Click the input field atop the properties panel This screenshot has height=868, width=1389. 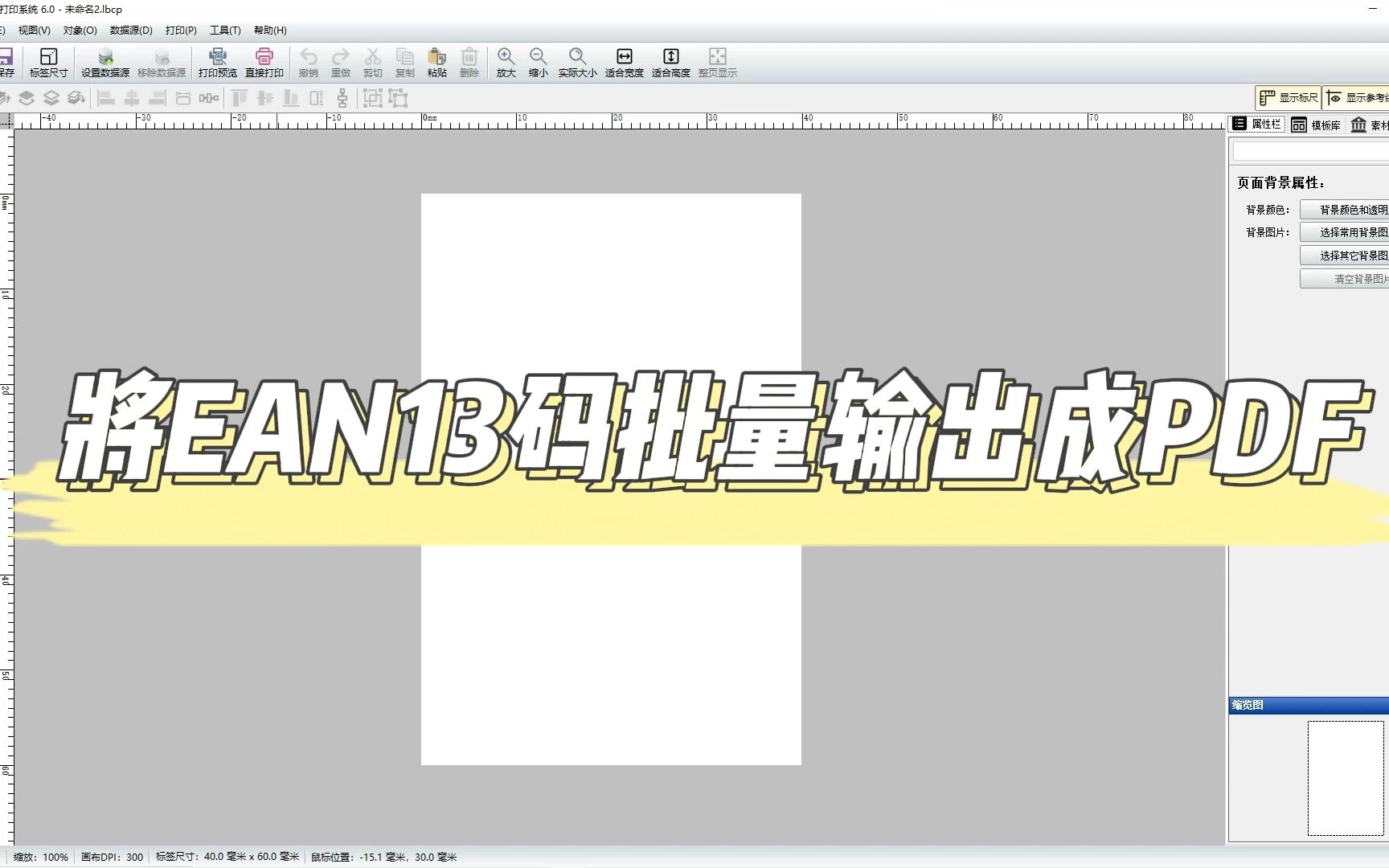[1311, 152]
